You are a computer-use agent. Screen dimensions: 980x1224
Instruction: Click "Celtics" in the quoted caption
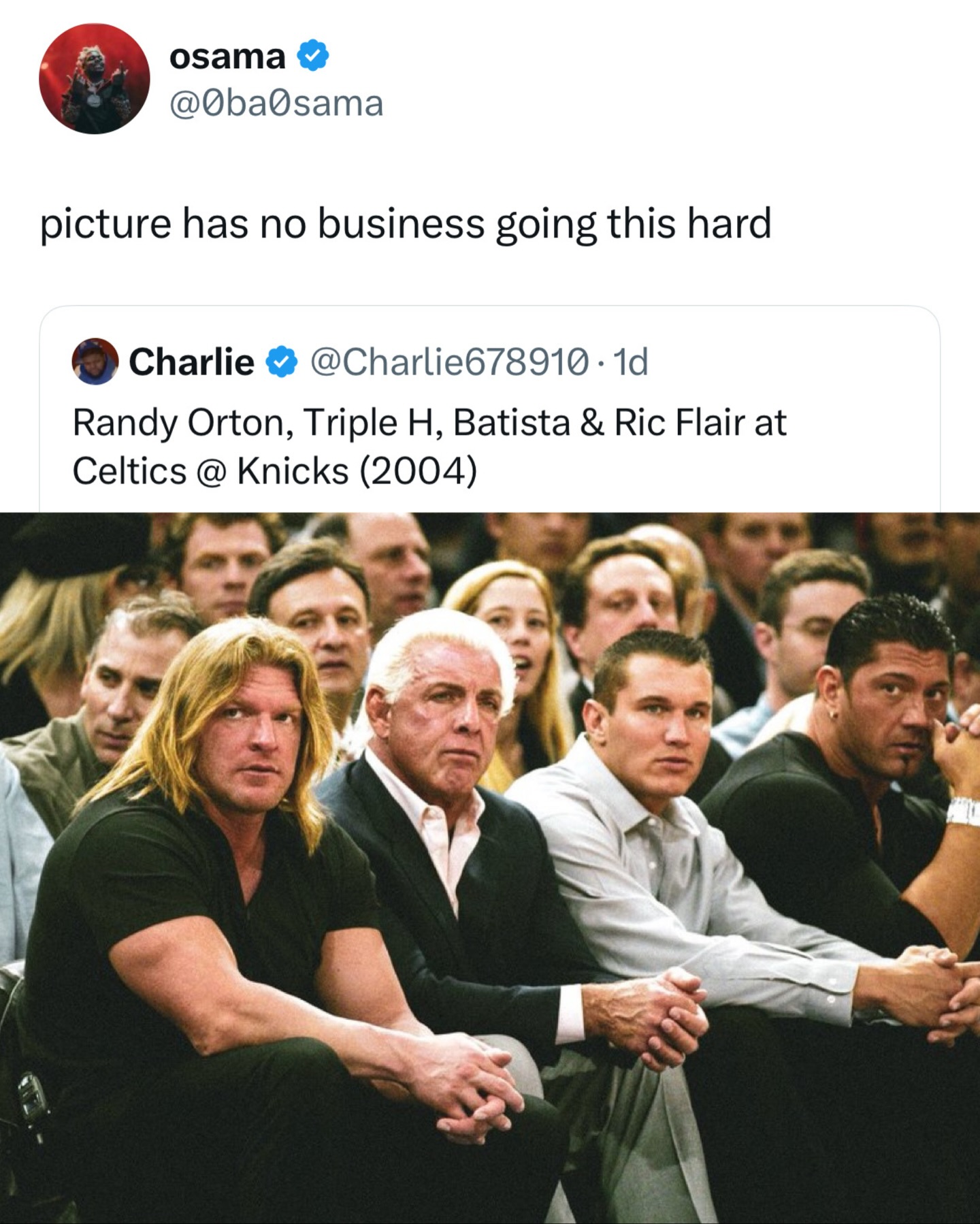[129, 470]
